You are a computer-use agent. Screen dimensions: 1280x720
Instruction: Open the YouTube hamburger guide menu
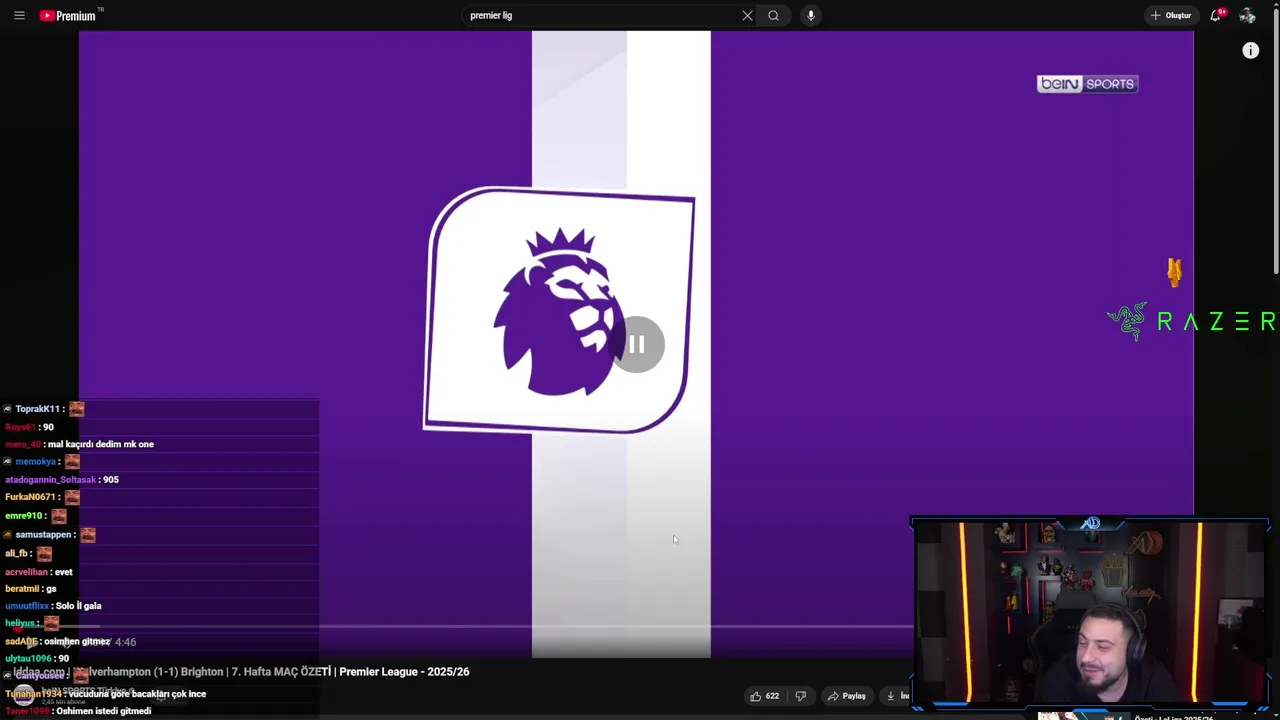click(x=19, y=15)
